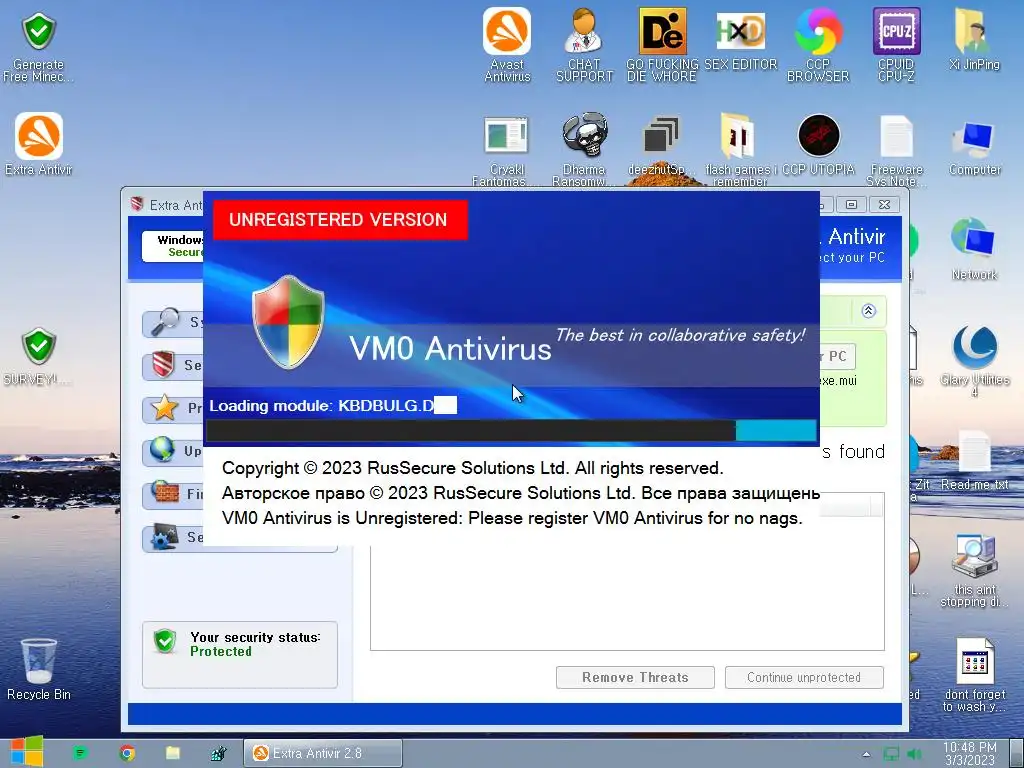The width and height of the screenshot is (1024, 768).
Task: Open Dharma Ransomware skull icon
Action: pyautogui.click(x=584, y=150)
